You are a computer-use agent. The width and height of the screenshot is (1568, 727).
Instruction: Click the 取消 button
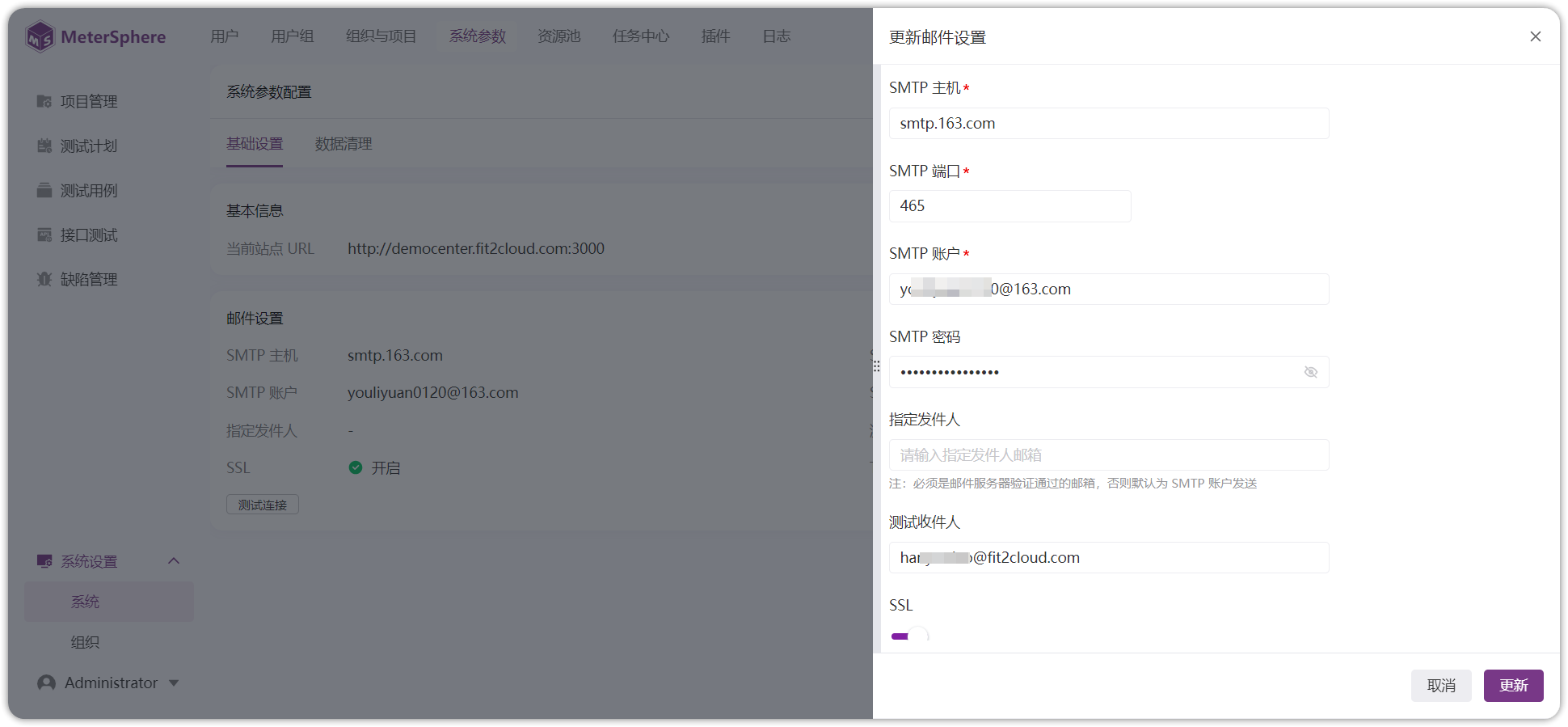1441,686
